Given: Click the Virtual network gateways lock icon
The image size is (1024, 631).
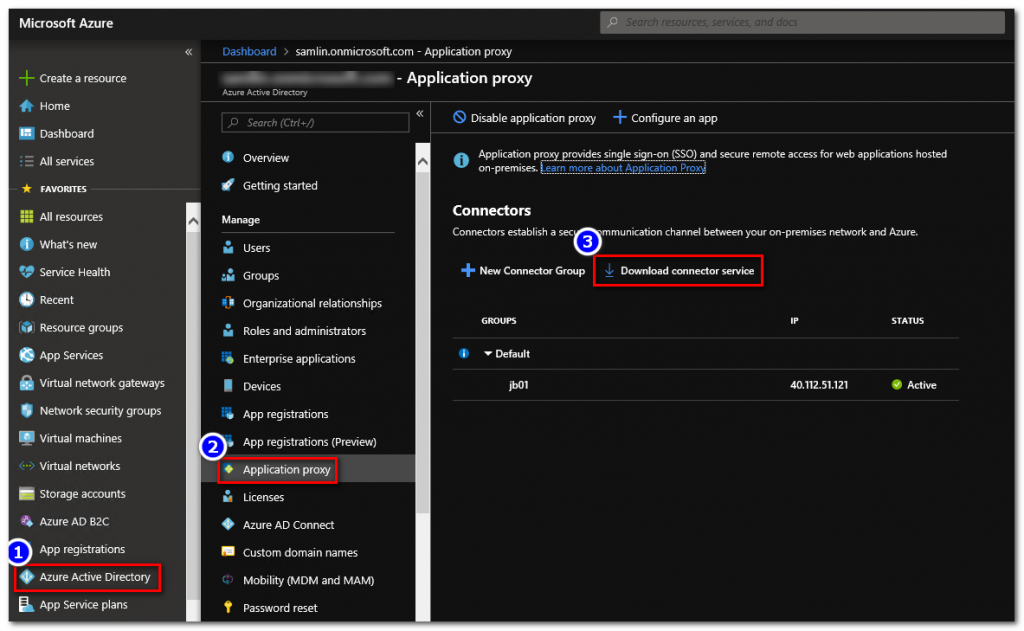Looking at the screenshot, I should pos(26,383).
